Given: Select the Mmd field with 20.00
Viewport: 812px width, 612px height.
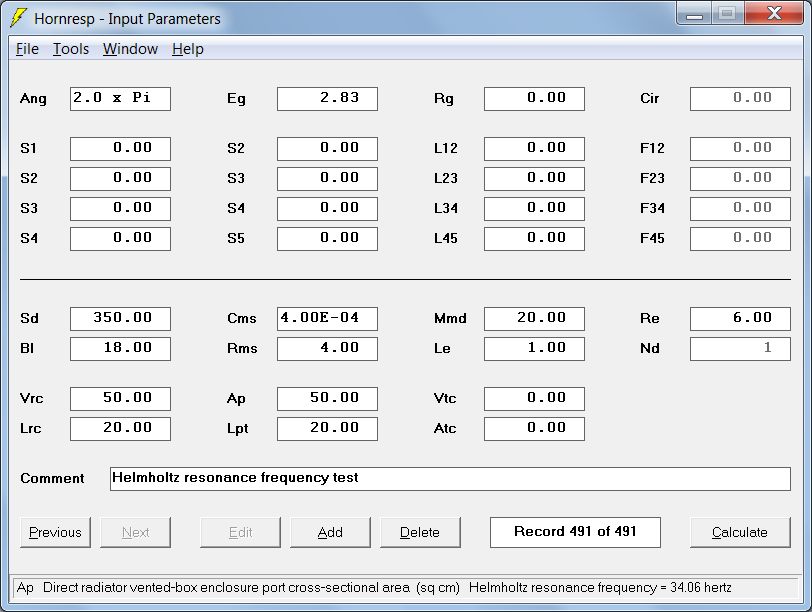Looking at the screenshot, I should (534, 319).
